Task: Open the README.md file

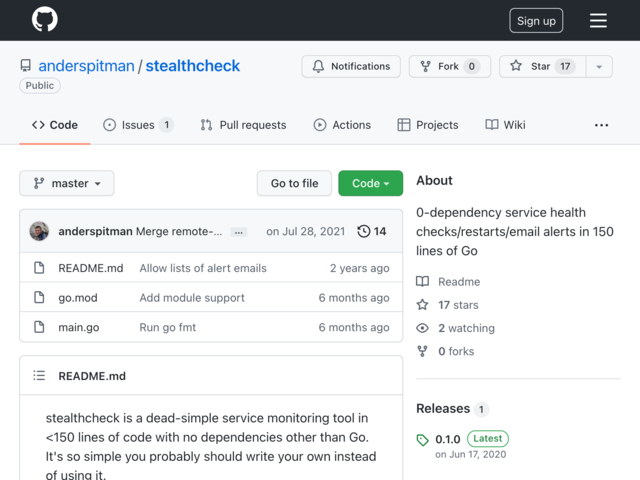Action: click(x=91, y=268)
